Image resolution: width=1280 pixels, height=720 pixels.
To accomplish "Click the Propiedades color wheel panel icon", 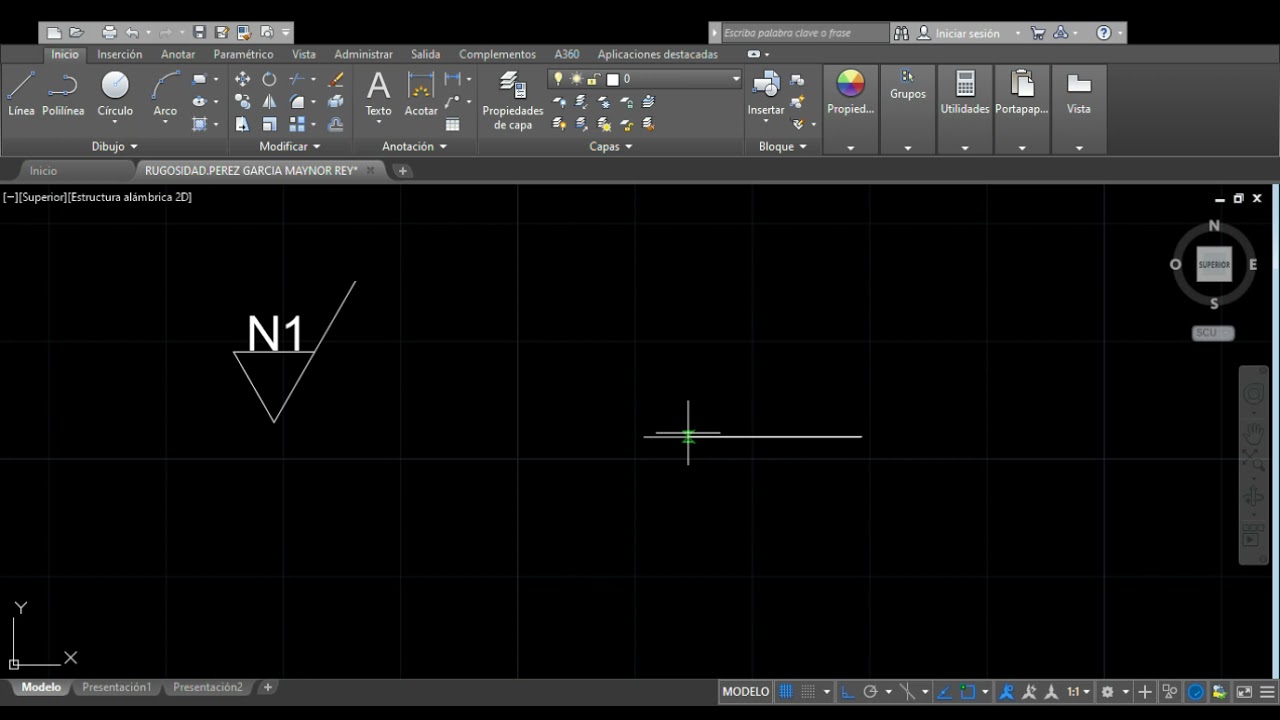I will (x=850, y=84).
